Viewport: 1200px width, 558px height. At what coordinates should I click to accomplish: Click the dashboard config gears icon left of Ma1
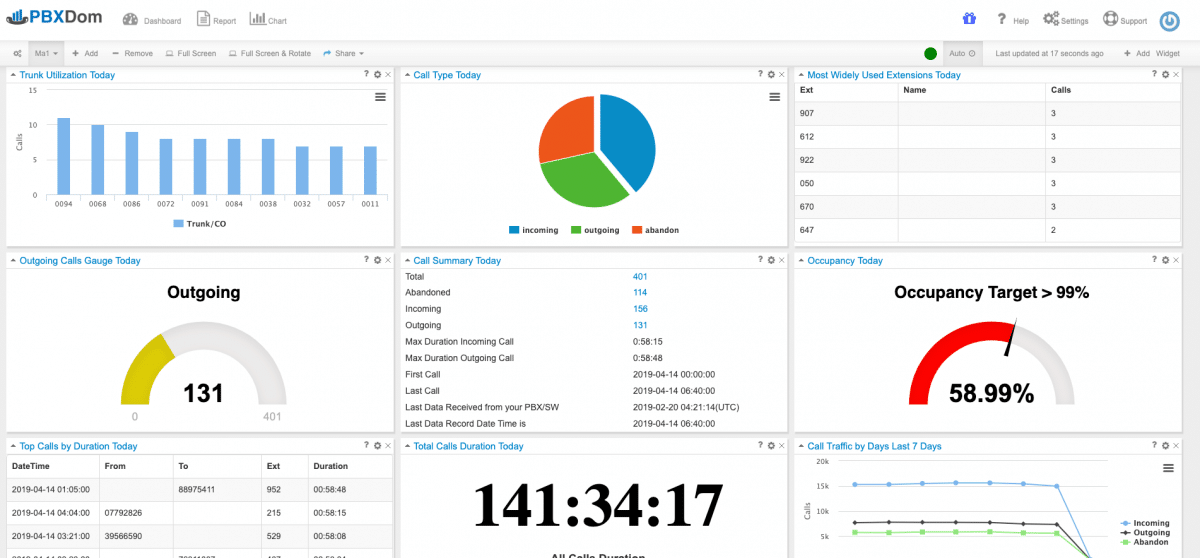(x=17, y=53)
